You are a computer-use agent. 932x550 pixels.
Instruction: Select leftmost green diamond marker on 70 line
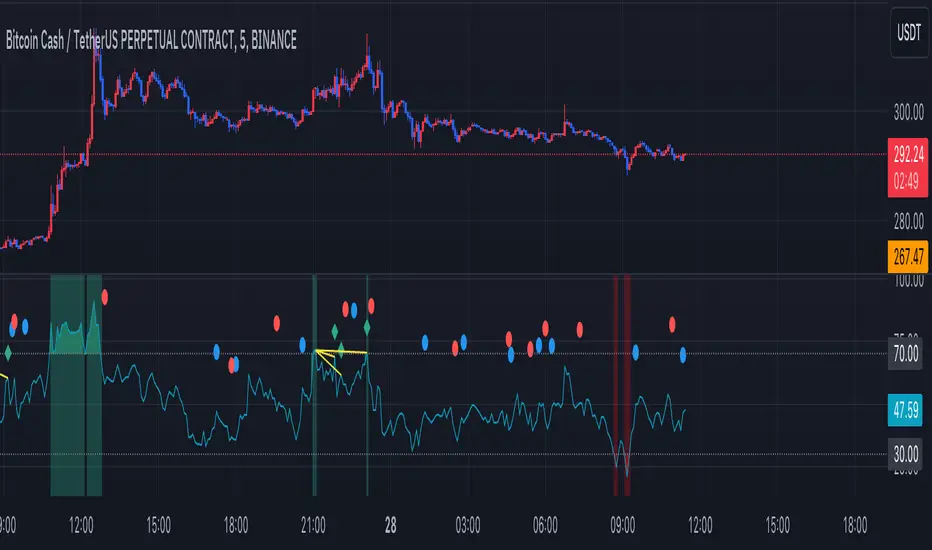(8, 353)
